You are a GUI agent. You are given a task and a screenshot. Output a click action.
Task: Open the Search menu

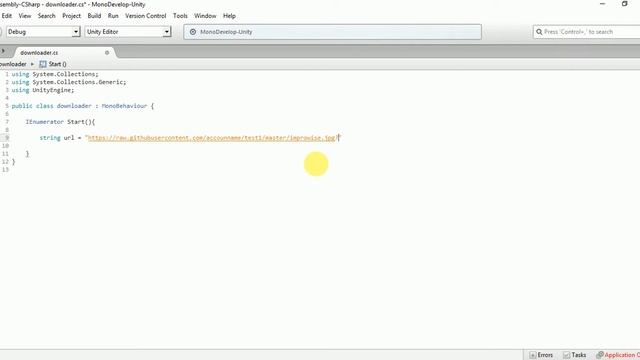46,16
